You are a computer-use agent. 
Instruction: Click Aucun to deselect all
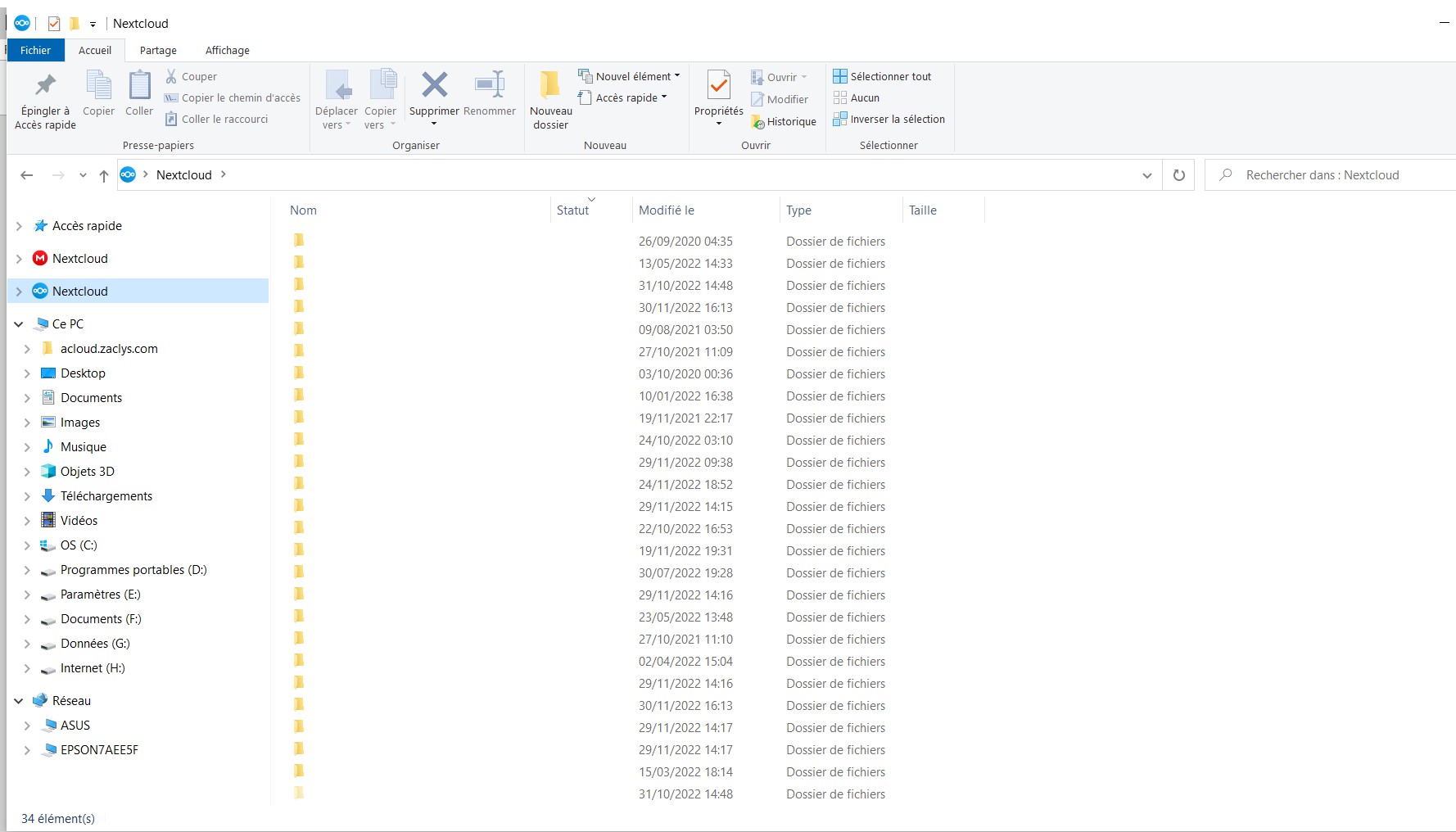[x=864, y=97]
